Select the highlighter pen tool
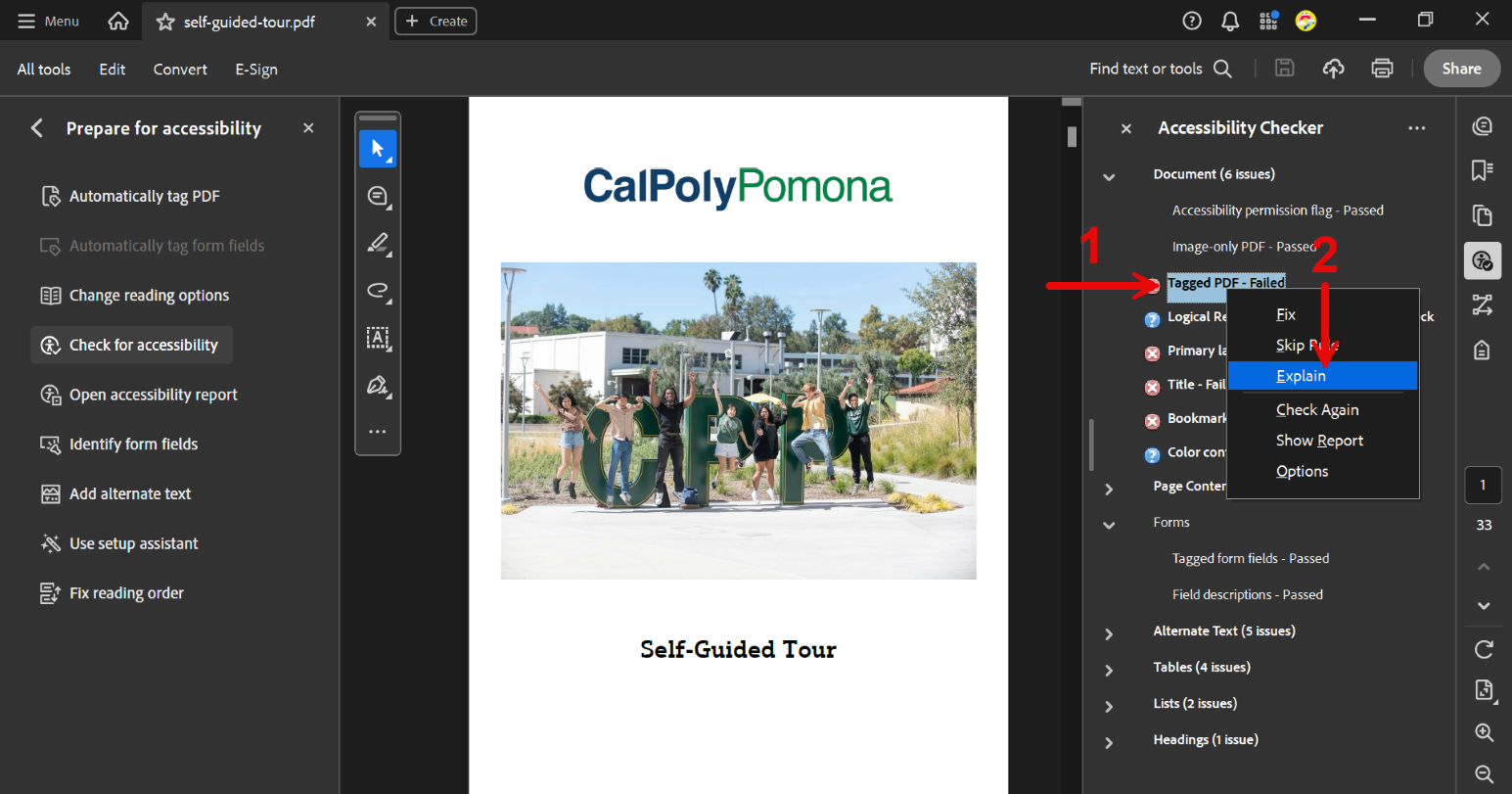 tap(378, 244)
